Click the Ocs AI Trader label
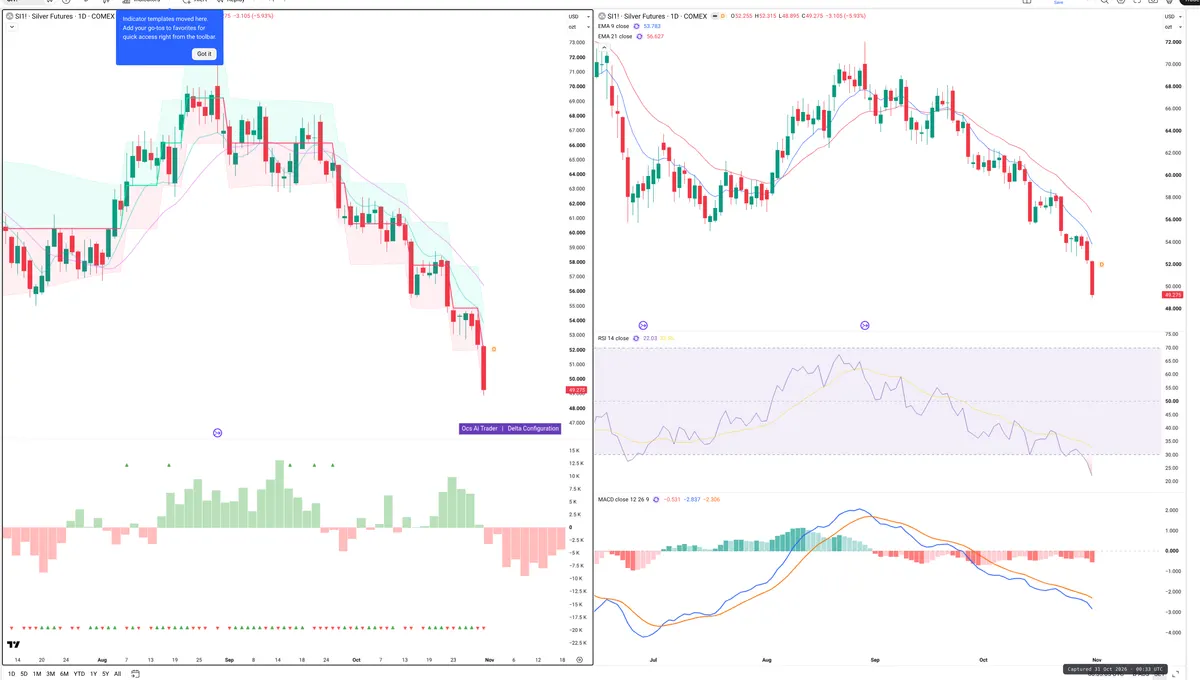 click(480, 428)
